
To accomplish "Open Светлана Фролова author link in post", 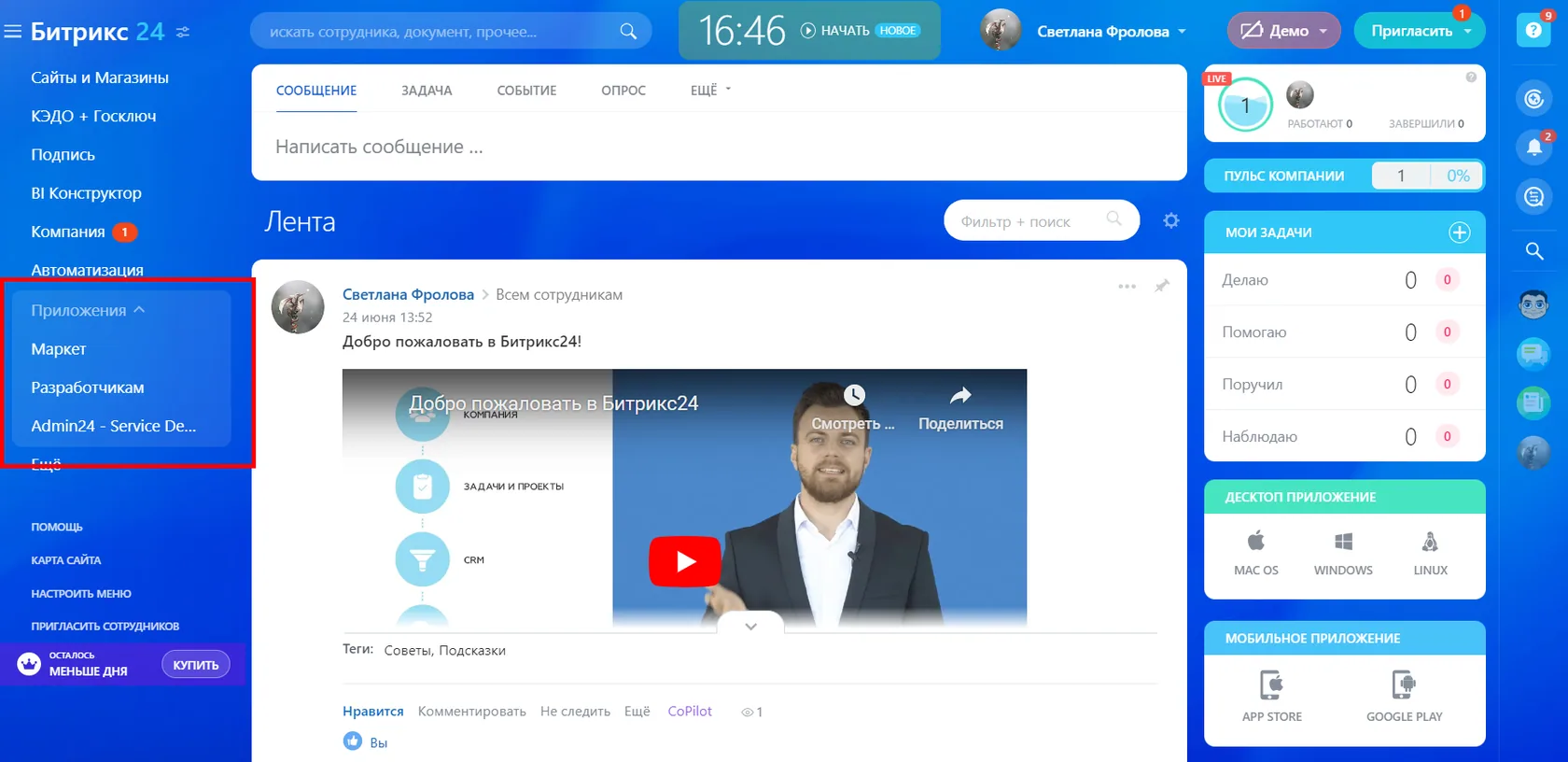I will click(408, 294).
